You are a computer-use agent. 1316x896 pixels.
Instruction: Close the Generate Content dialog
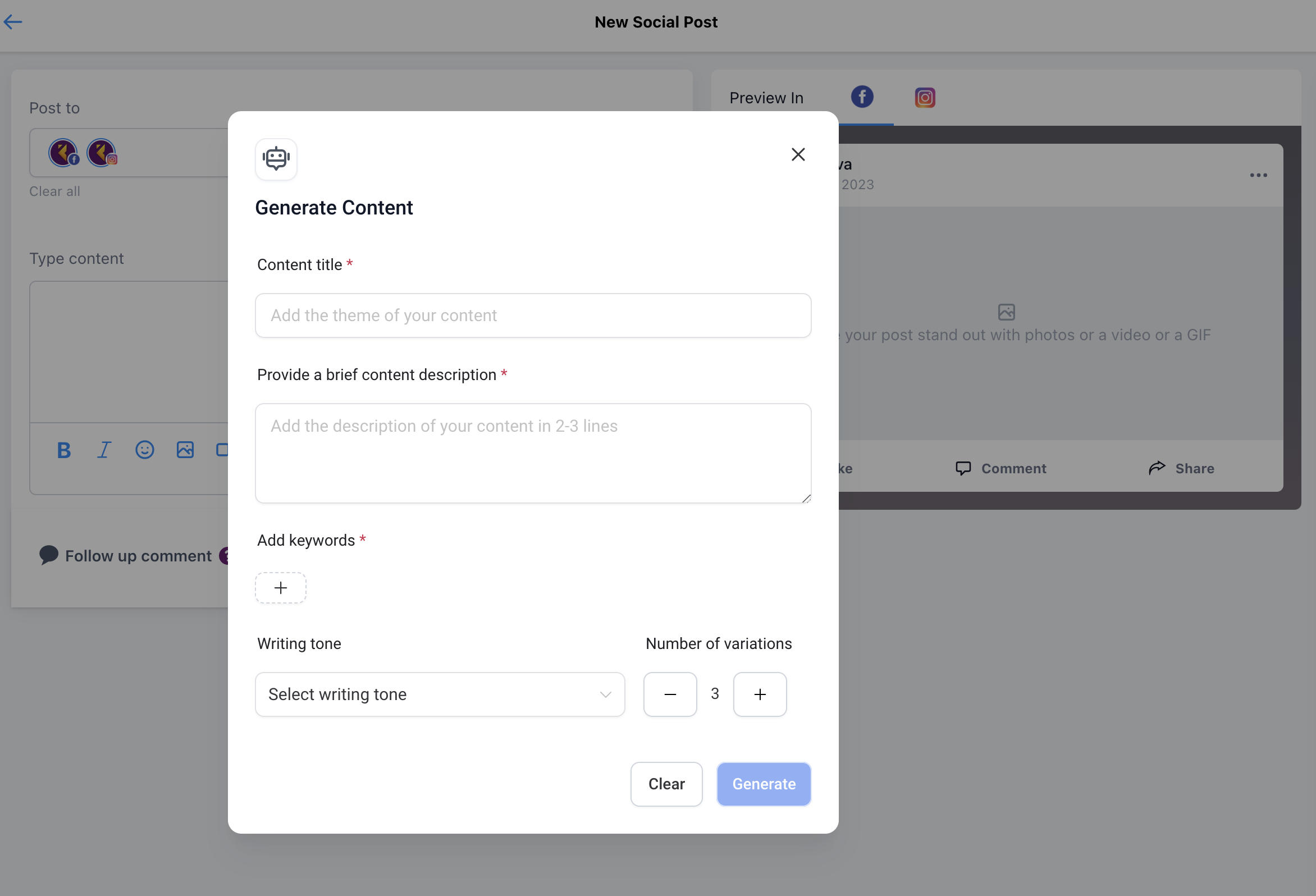click(798, 154)
